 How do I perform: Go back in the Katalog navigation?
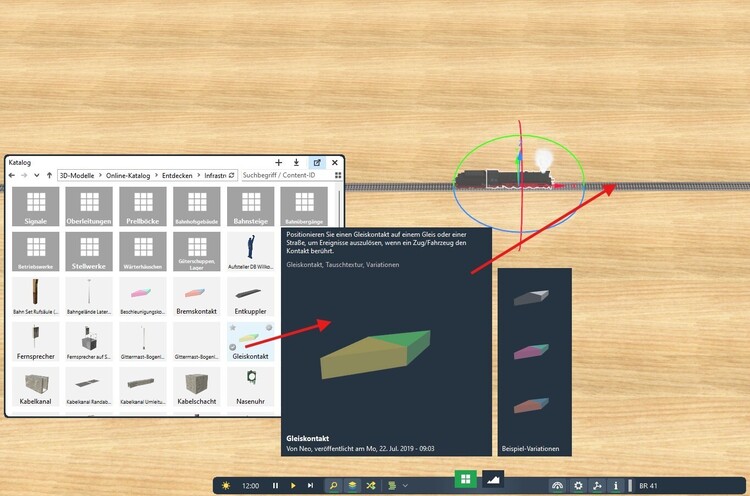(12, 176)
